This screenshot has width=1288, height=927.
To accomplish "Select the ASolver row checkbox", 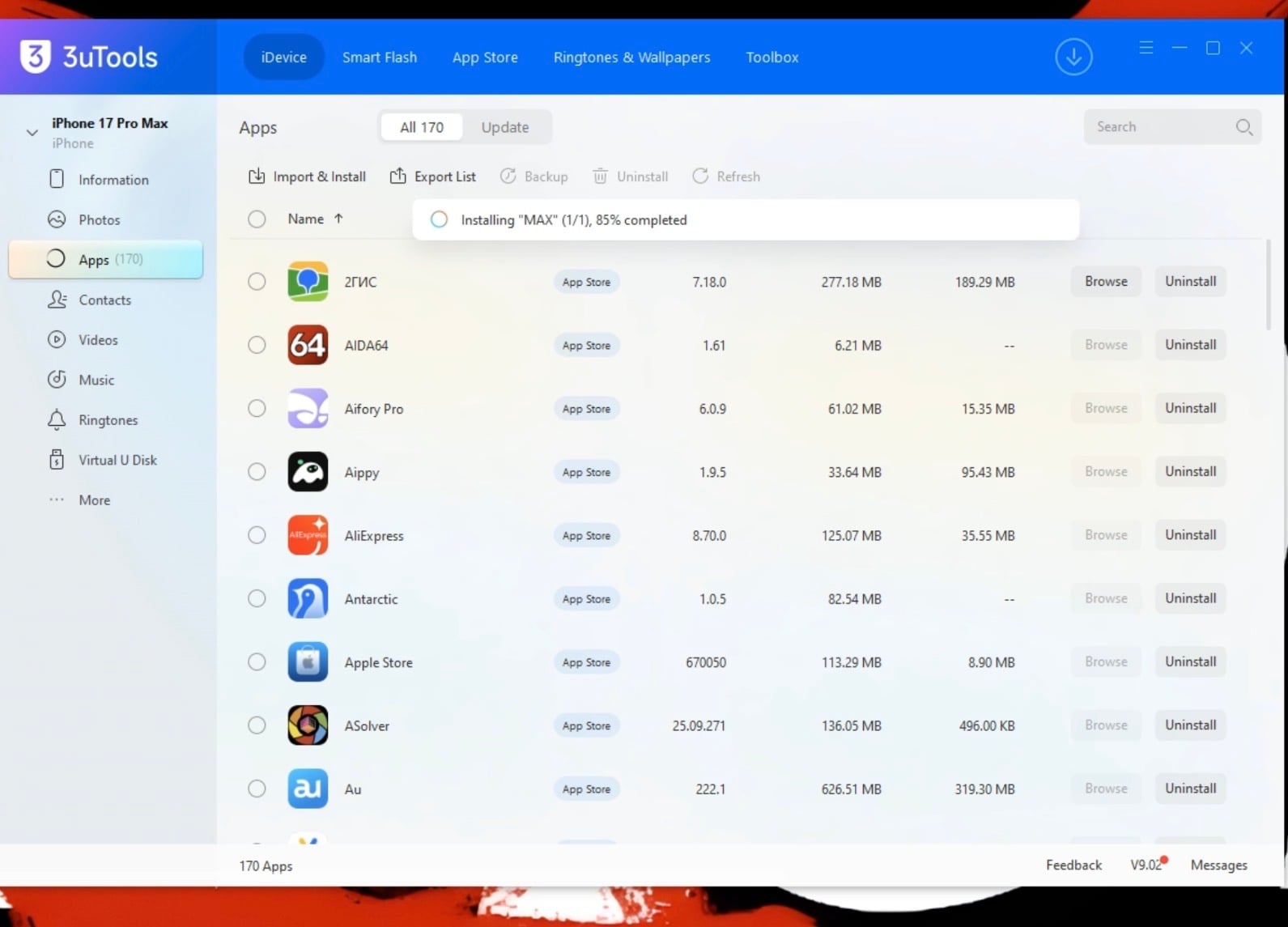I will 257,725.
